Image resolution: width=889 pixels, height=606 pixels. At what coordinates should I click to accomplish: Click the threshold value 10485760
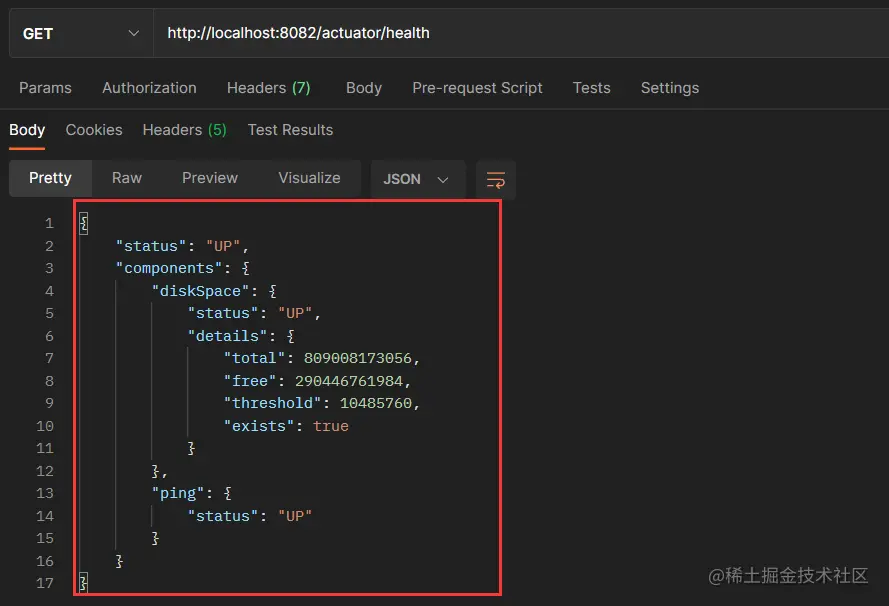[376, 403]
